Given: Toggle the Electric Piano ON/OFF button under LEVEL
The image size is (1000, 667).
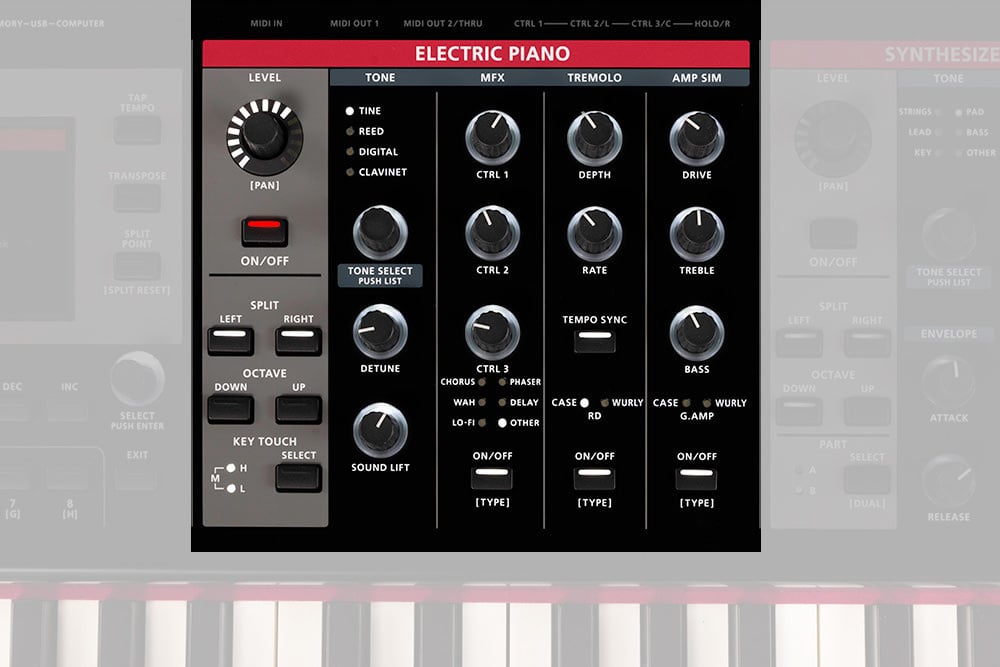Looking at the screenshot, I should tap(264, 230).
